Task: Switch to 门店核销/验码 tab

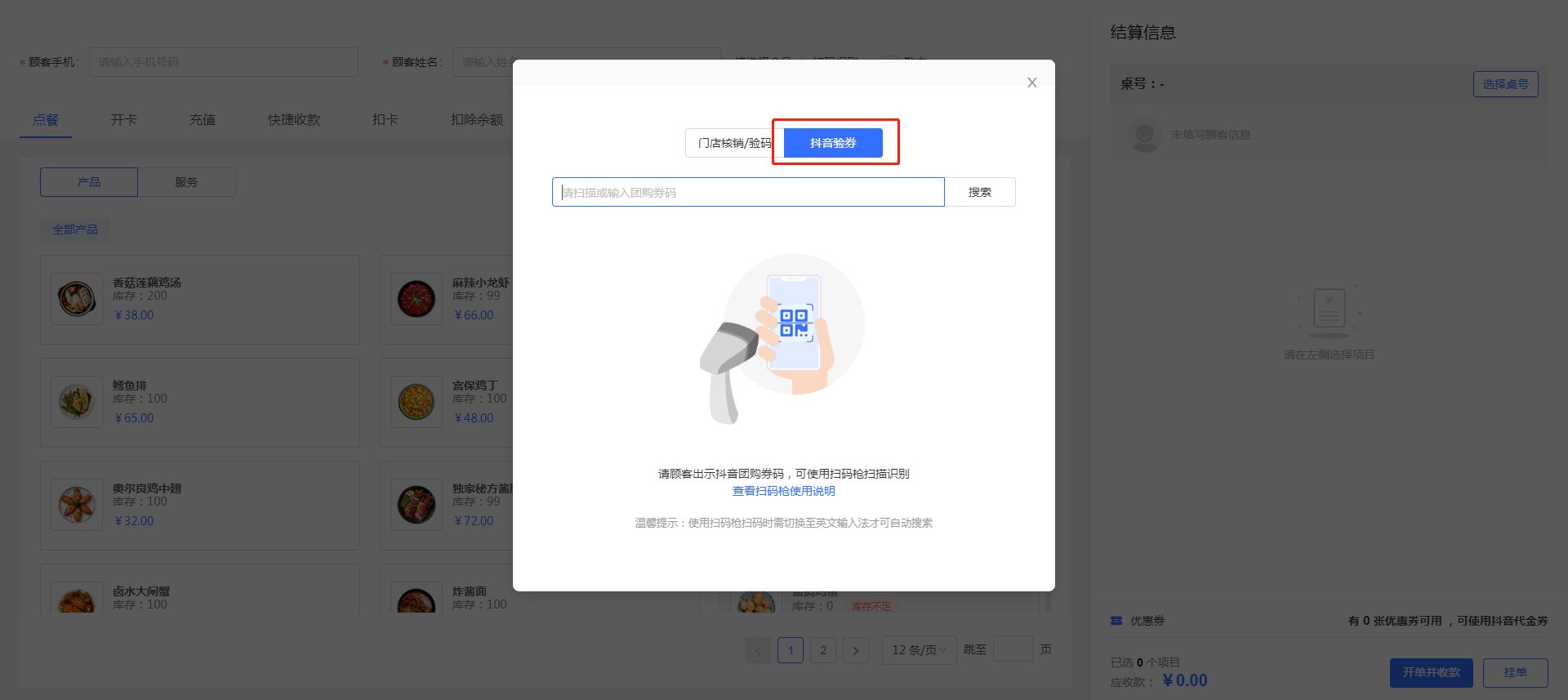Action: [734, 143]
